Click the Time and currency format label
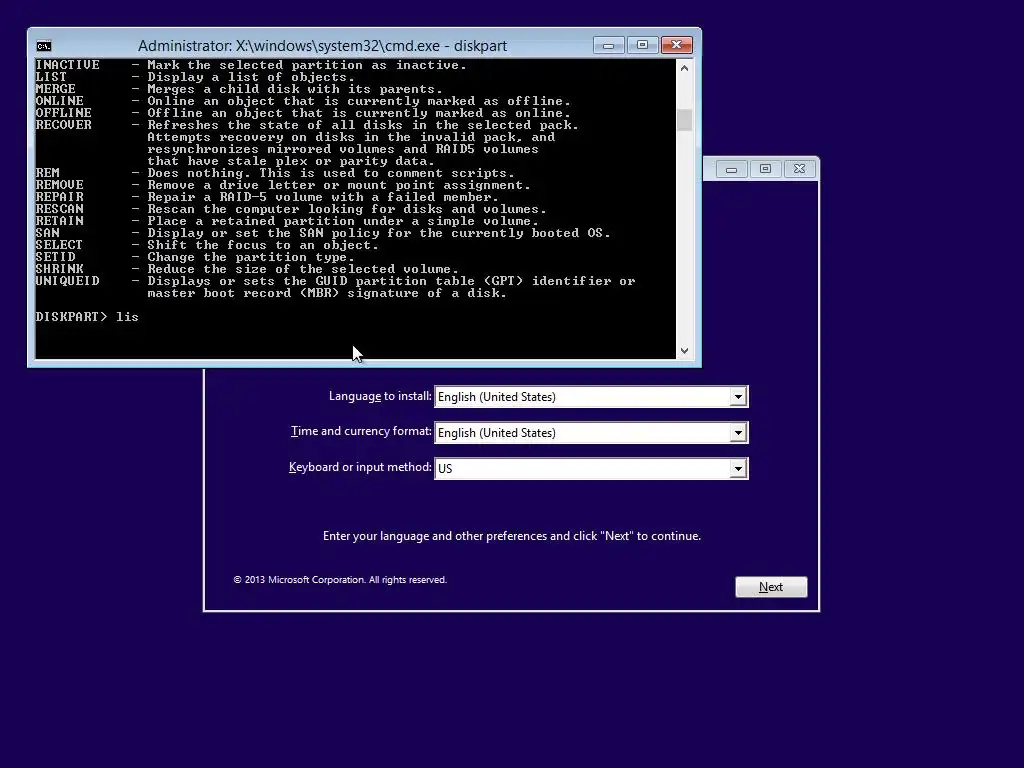The image size is (1024, 768). coord(361,431)
